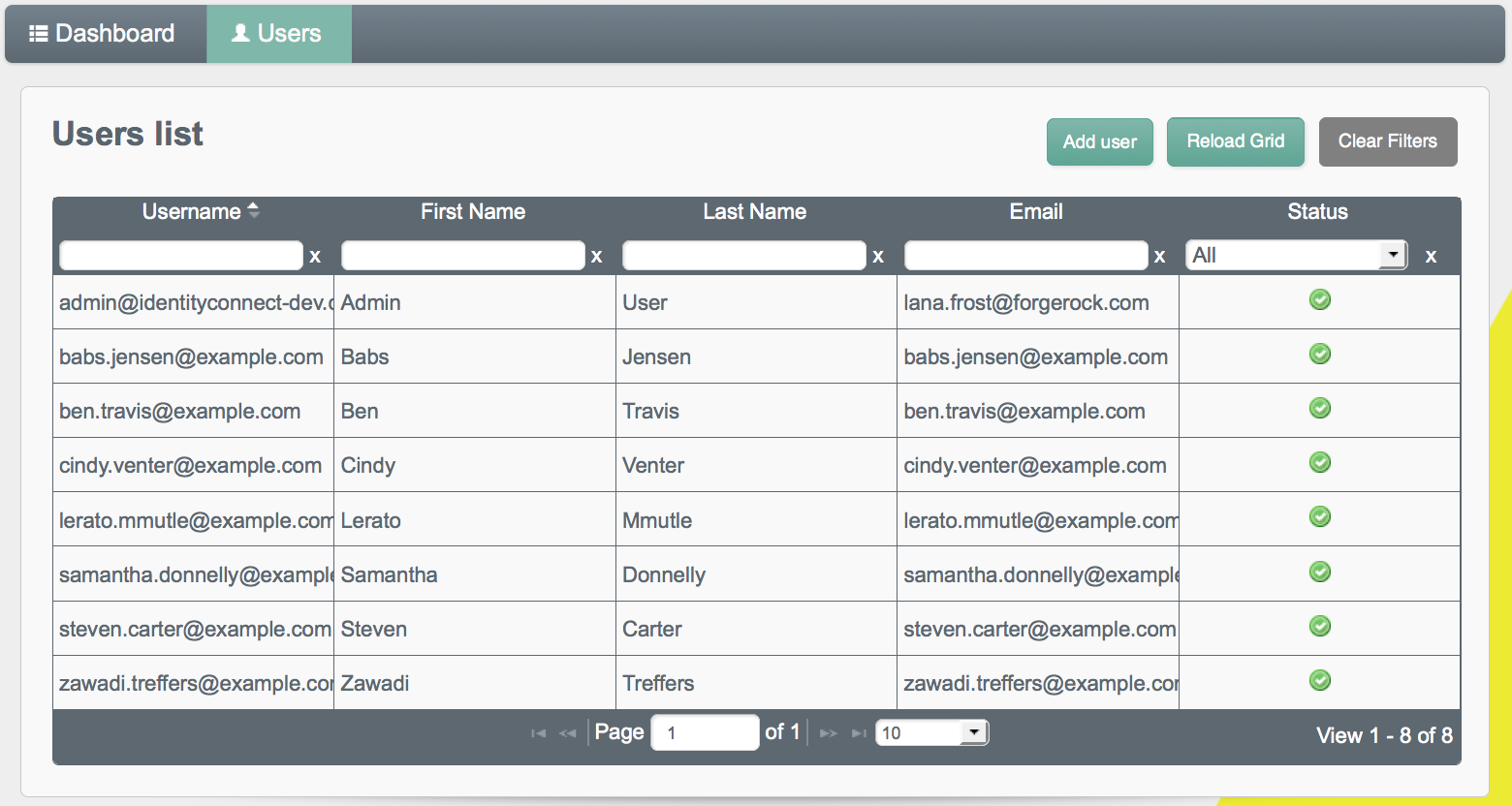Image resolution: width=1512 pixels, height=806 pixels.
Task: Clear the Username filter with x
Action: (x=315, y=257)
